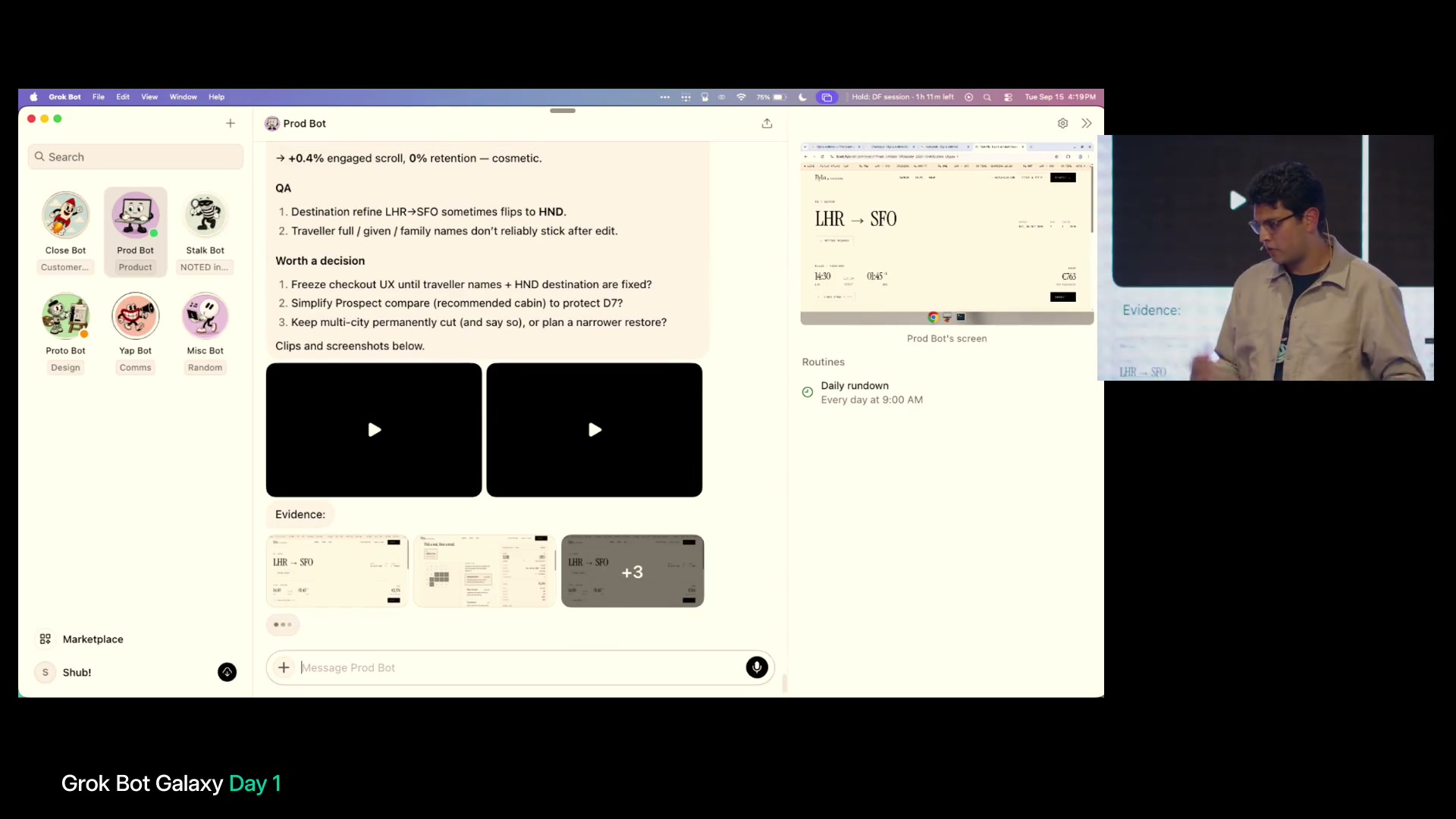Click the Daily rundown routine
The height and width of the screenshot is (819, 1456).
click(871, 392)
